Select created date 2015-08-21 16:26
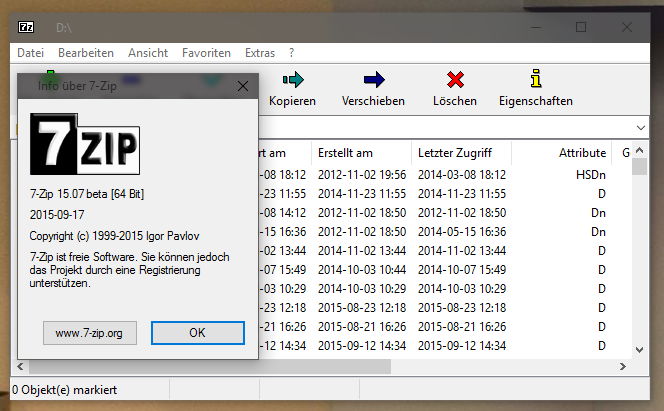Viewport: 664px width, 411px height. [362, 327]
